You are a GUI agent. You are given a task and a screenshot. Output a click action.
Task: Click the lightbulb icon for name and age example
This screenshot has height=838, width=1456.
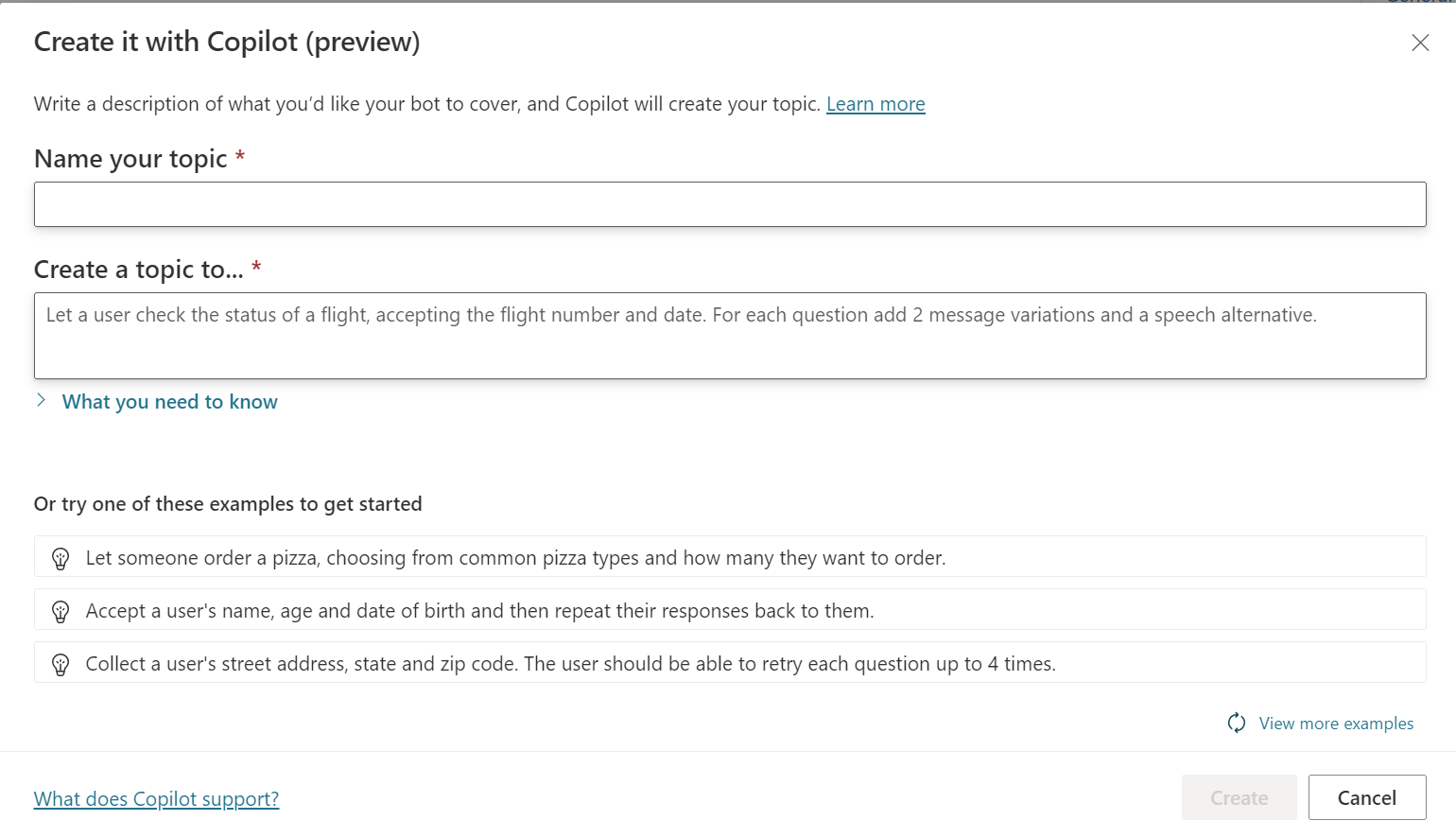61,611
